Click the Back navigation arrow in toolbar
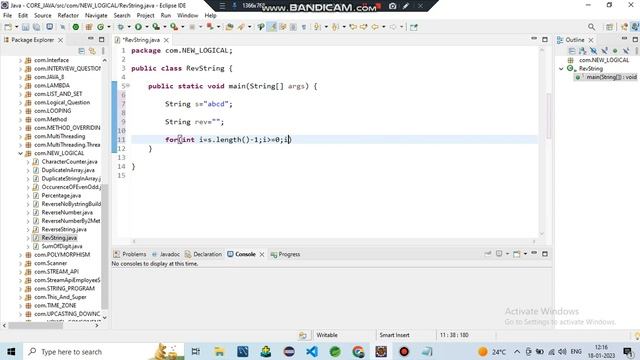The width and height of the screenshot is (640, 360). (x=375, y=27)
